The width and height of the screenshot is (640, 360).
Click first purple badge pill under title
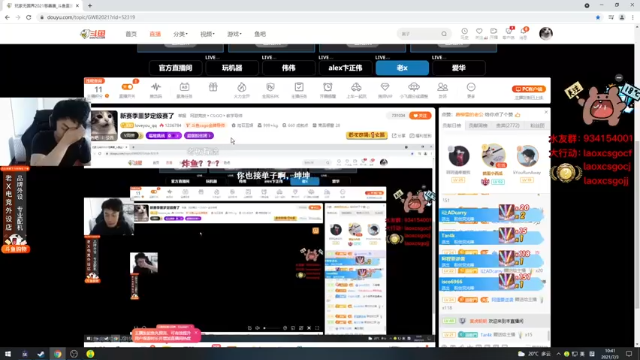point(163,136)
